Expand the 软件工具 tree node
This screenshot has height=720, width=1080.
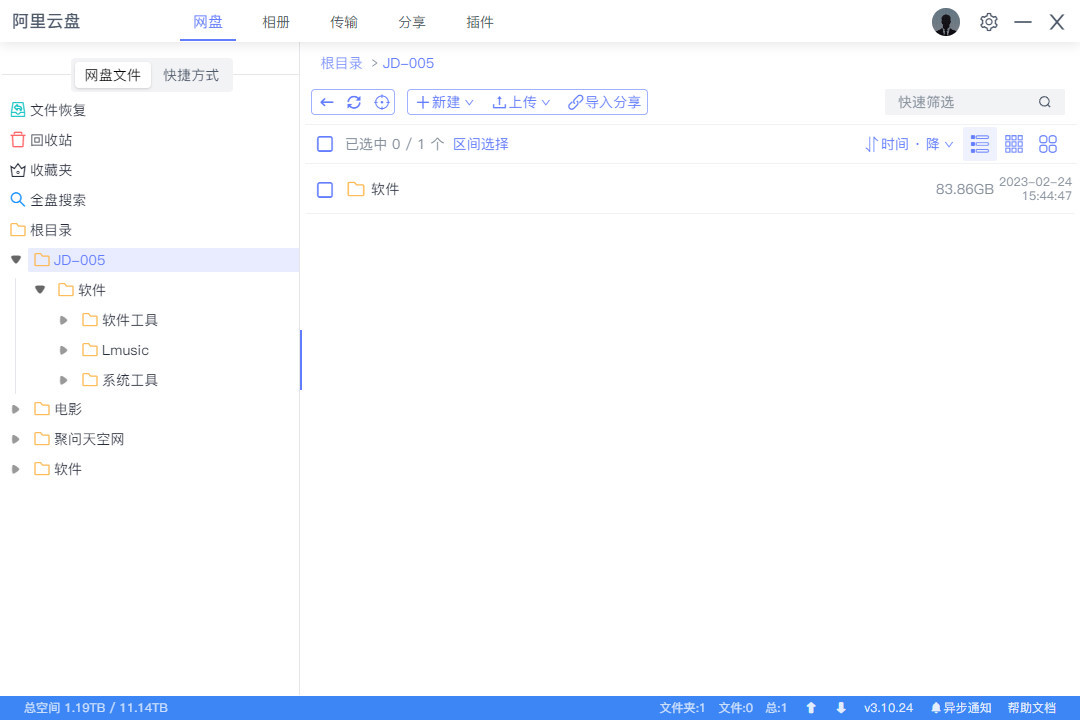(x=63, y=320)
